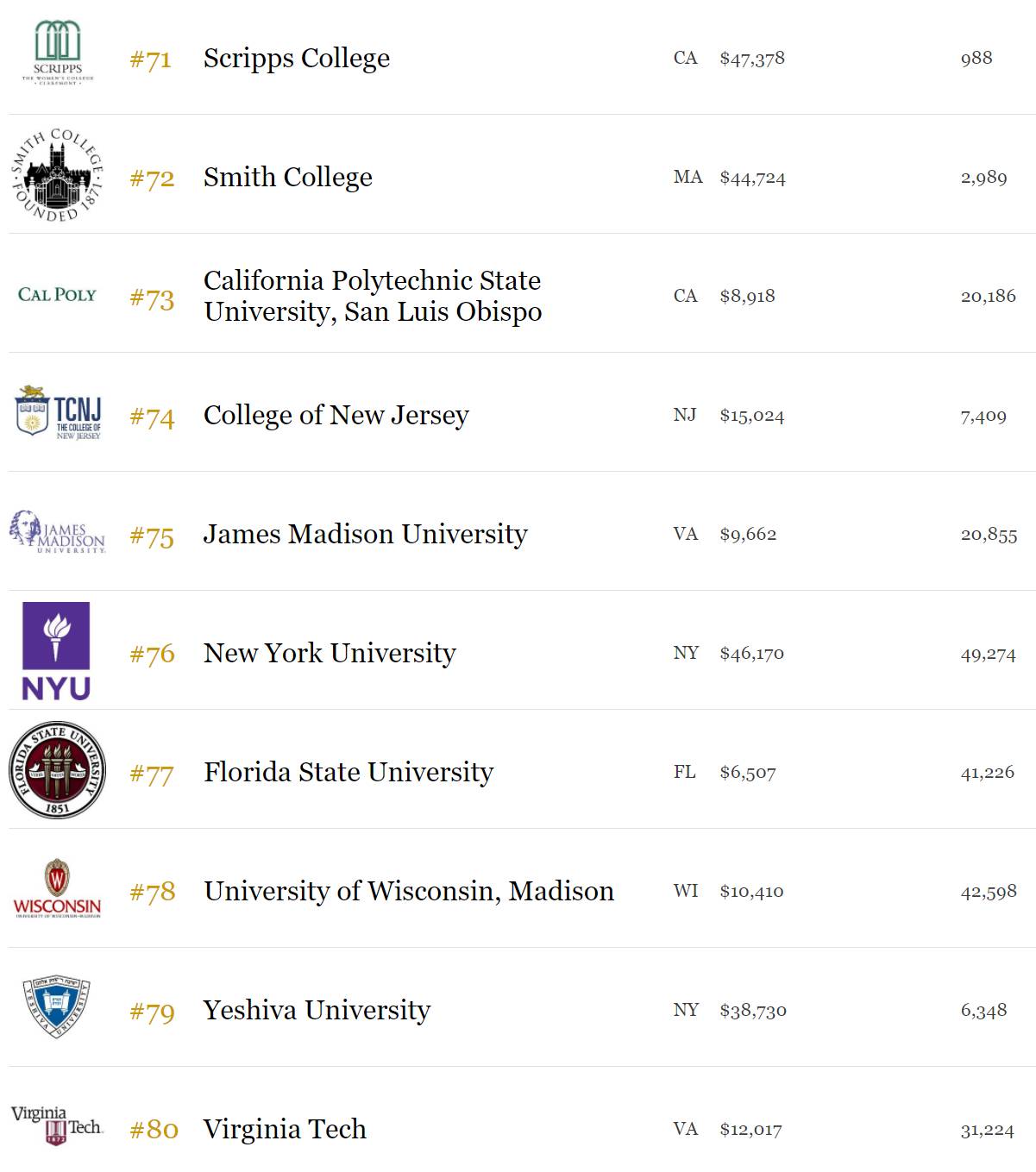1036x1172 pixels.
Task: Open California Polytechnic State University link
Action: pos(373,296)
